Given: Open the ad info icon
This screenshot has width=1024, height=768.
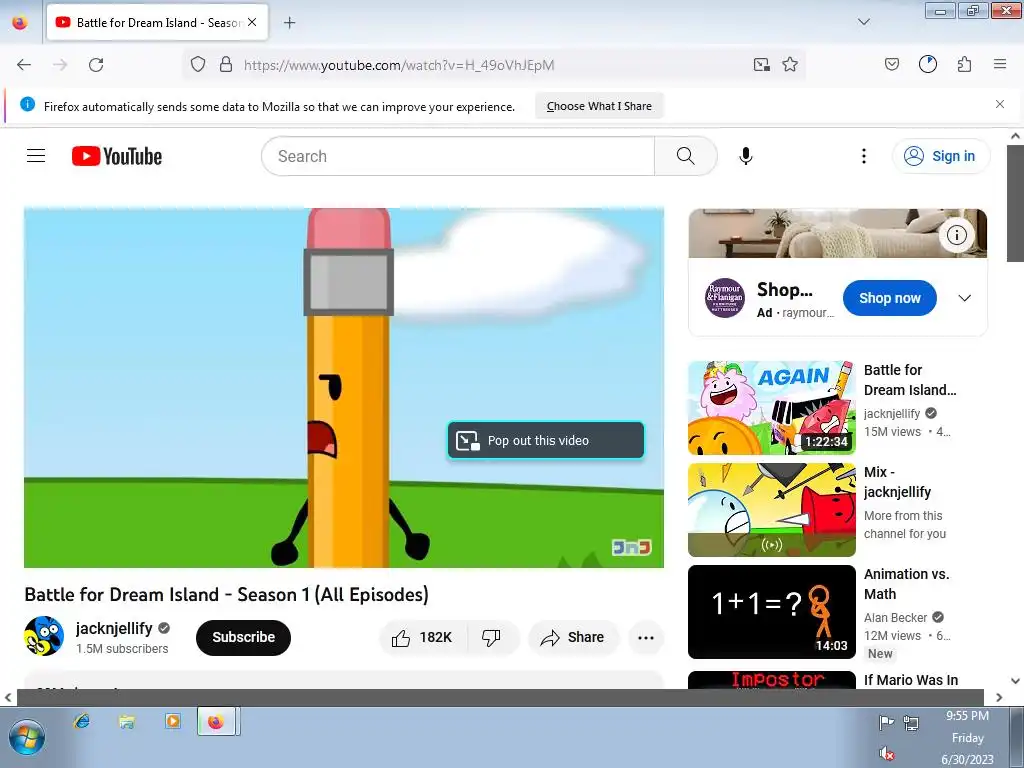Looking at the screenshot, I should pyautogui.click(x=957, y=235).
